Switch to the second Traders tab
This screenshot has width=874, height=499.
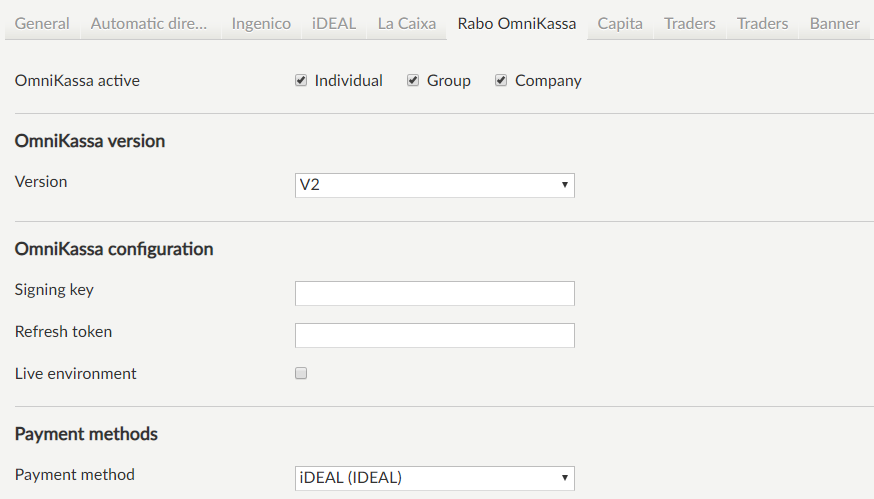pyautogui.click(x=762, y=23)
